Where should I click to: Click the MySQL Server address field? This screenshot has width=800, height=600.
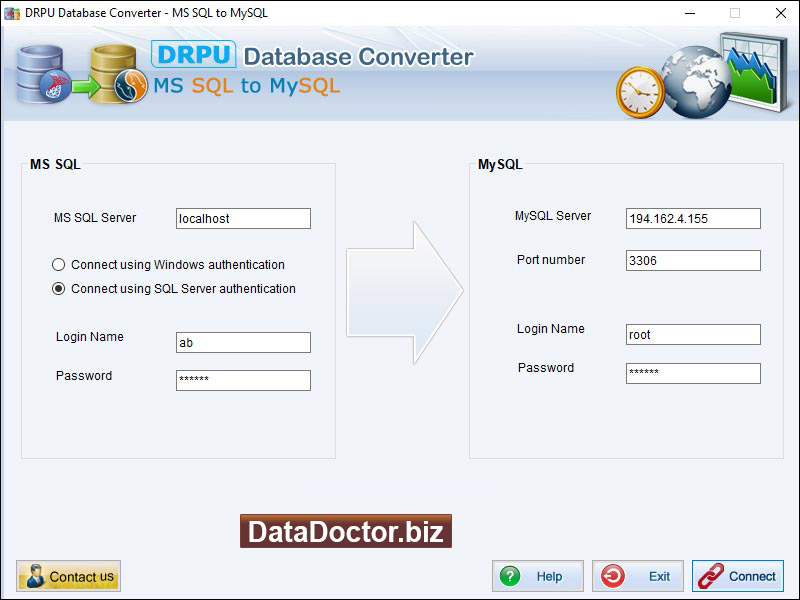pos(693,217)
